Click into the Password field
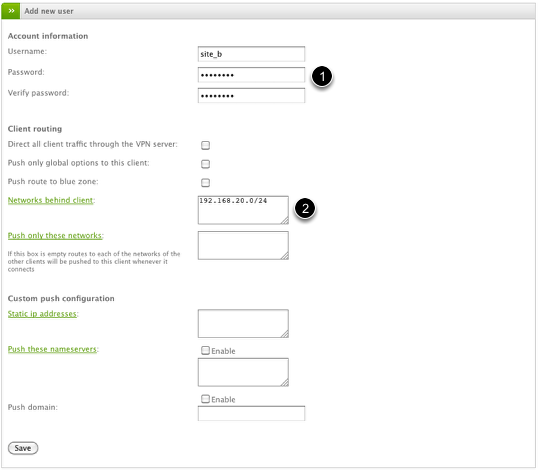Image resolution: width=540 pixels, height=473 pixels. pos(251,75)
